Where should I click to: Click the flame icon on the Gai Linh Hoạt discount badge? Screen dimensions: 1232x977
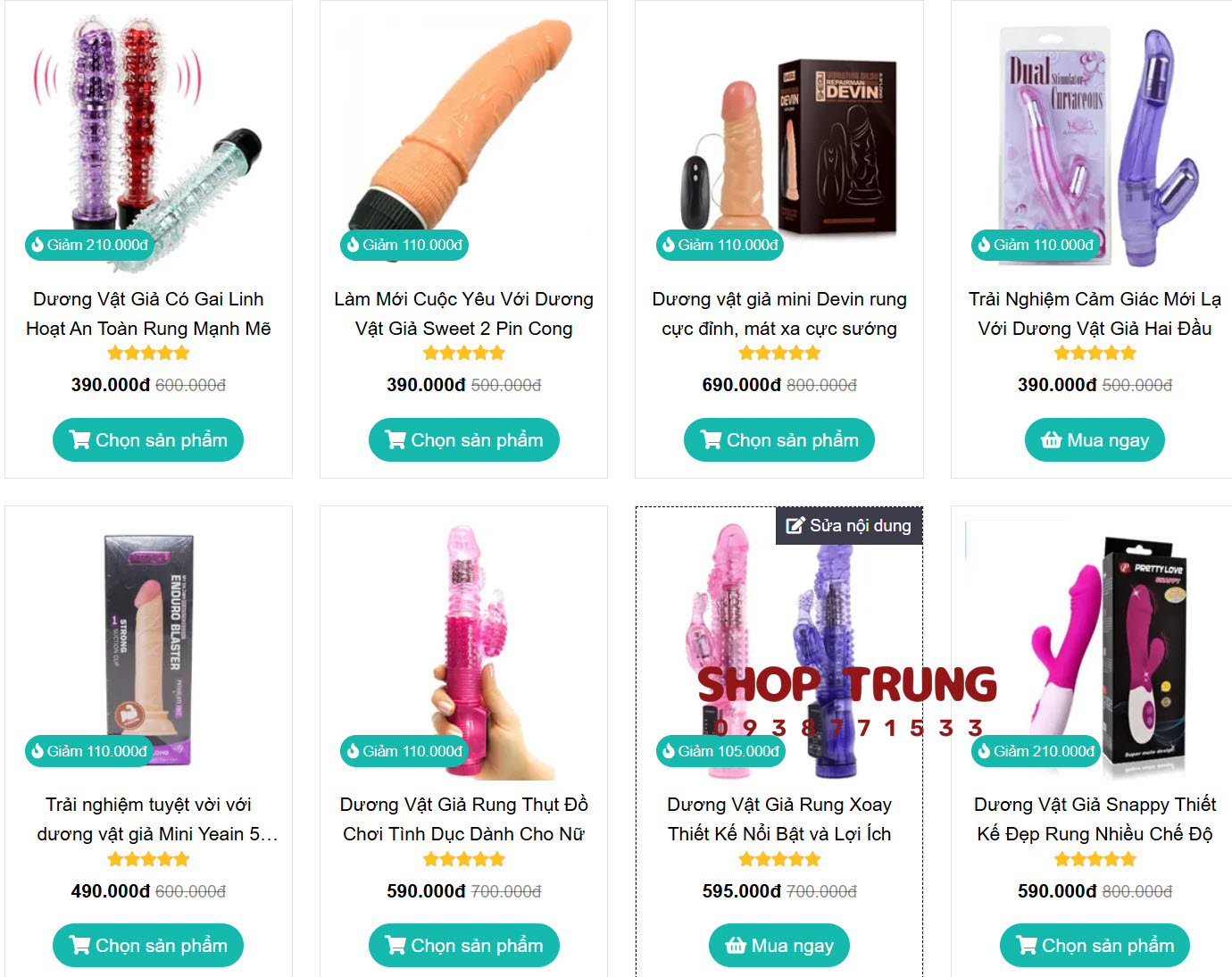point(37,245)
